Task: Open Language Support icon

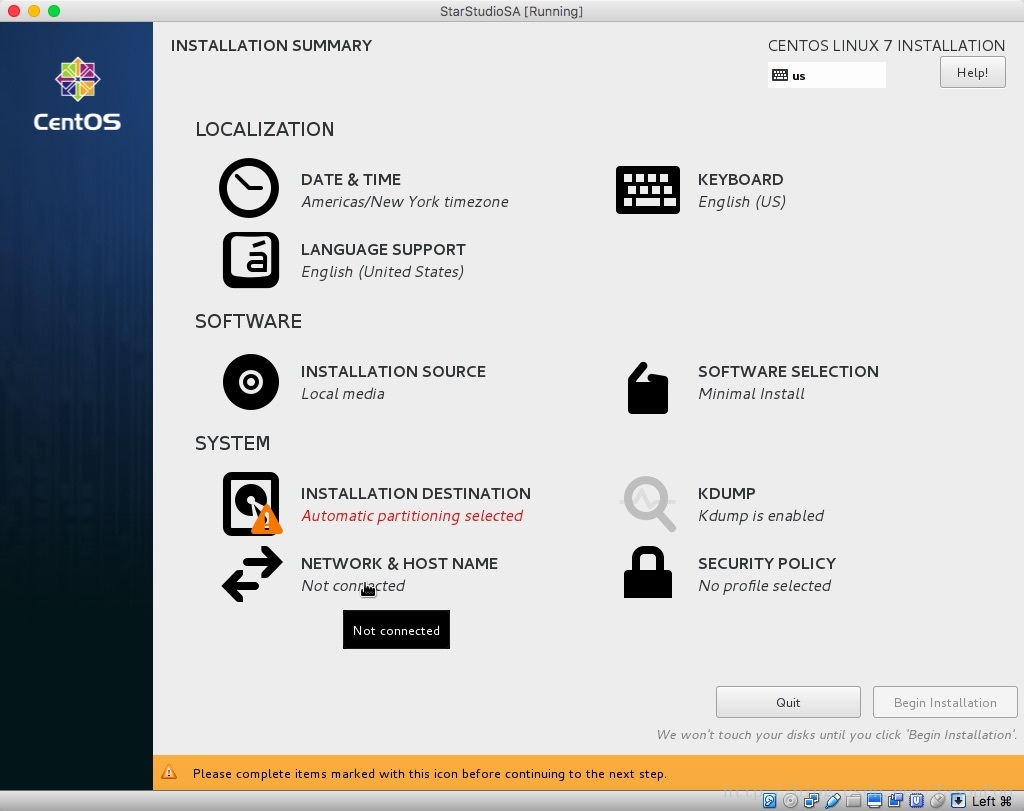Action: click(251, 260)
